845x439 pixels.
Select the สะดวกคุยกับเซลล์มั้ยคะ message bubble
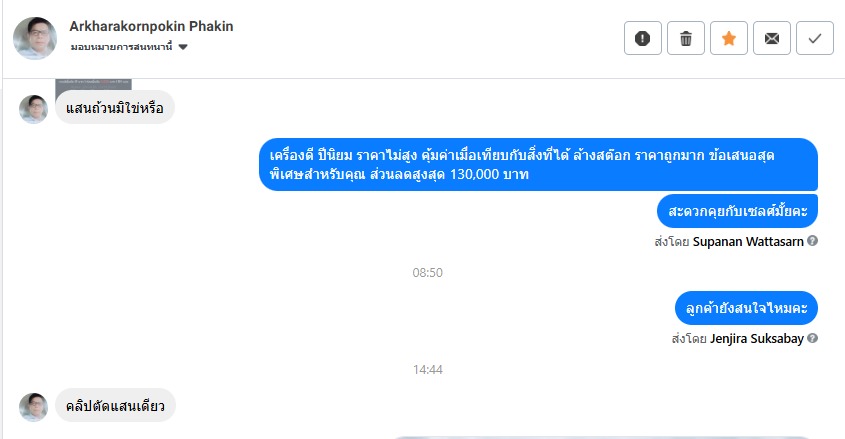pyautogui.click(x=738, y=211)
